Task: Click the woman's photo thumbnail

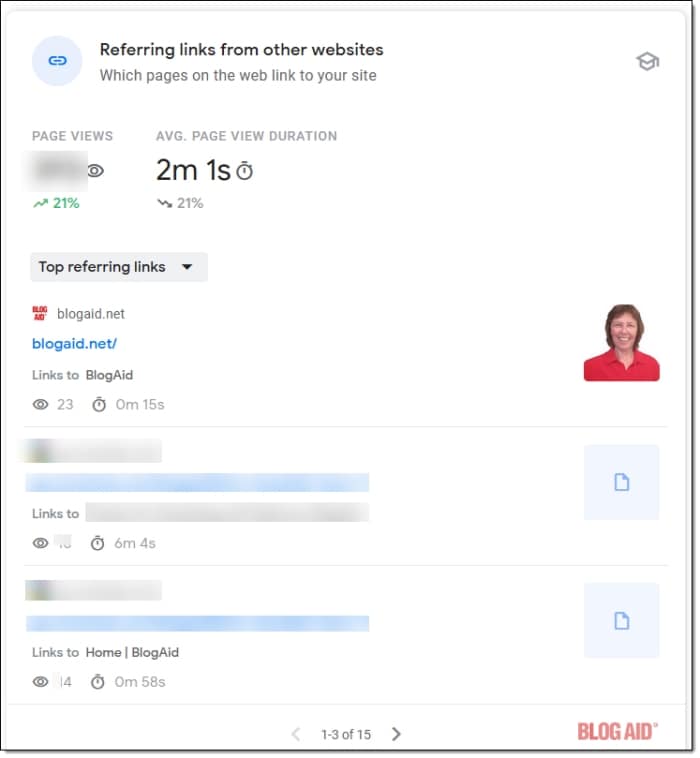Action: click(621, 343)
